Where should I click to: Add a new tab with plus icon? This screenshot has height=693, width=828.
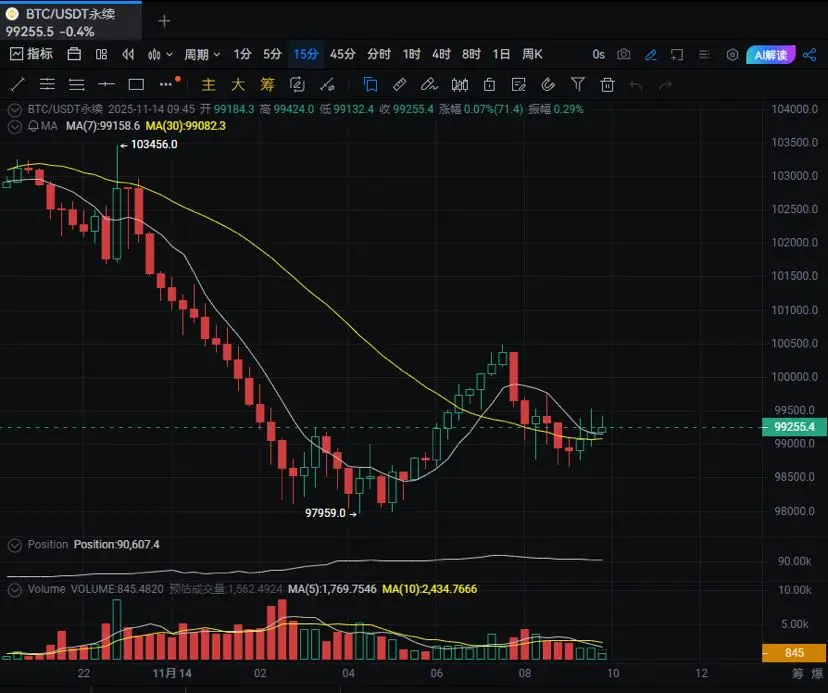(x=164, y=21)
